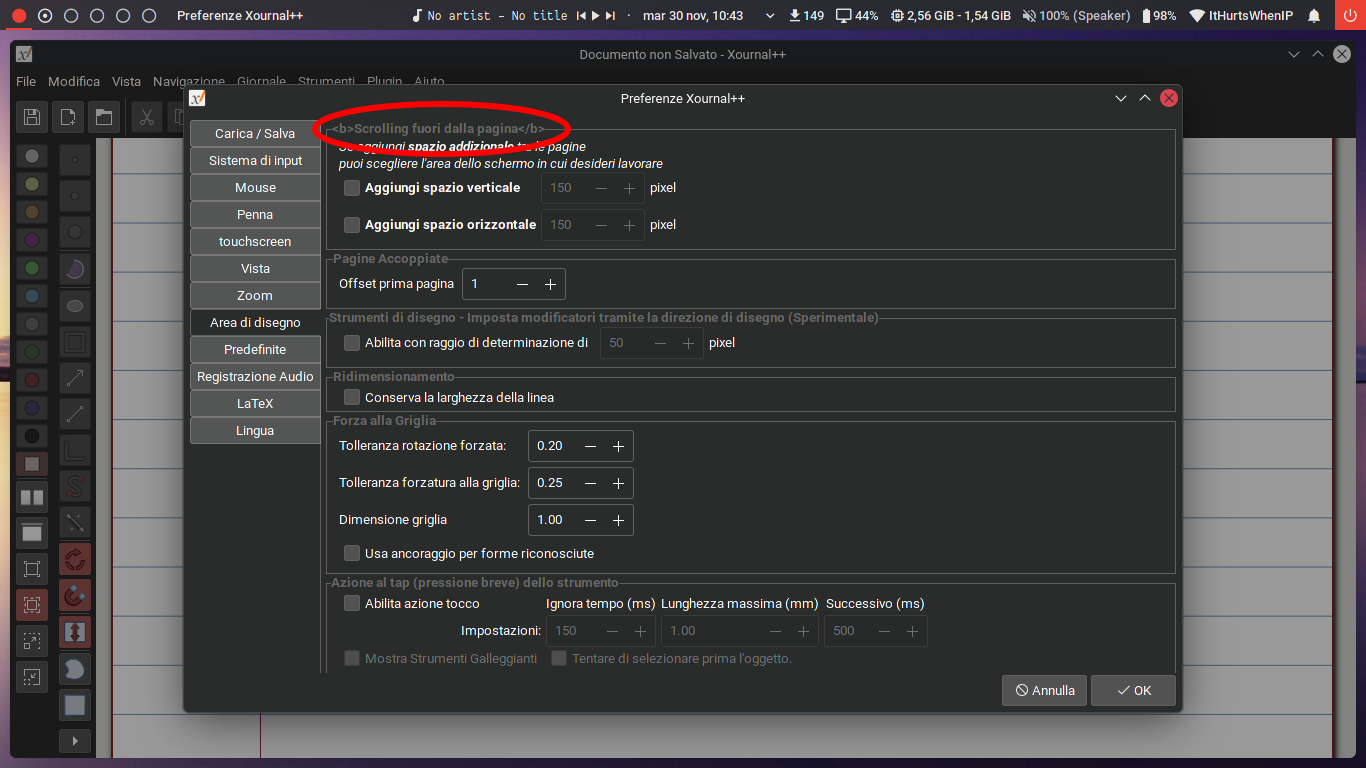Click the vertical space tool icon highlighted in red

pyautogui.click(x=75, y=633)
